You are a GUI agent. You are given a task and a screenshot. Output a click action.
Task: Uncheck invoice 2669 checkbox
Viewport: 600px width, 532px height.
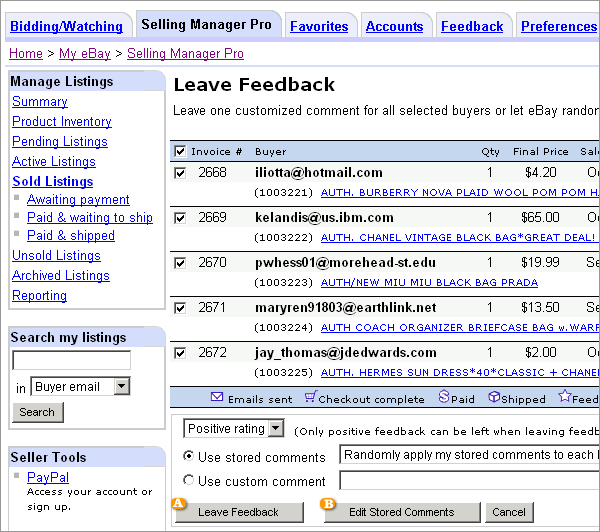180,218
